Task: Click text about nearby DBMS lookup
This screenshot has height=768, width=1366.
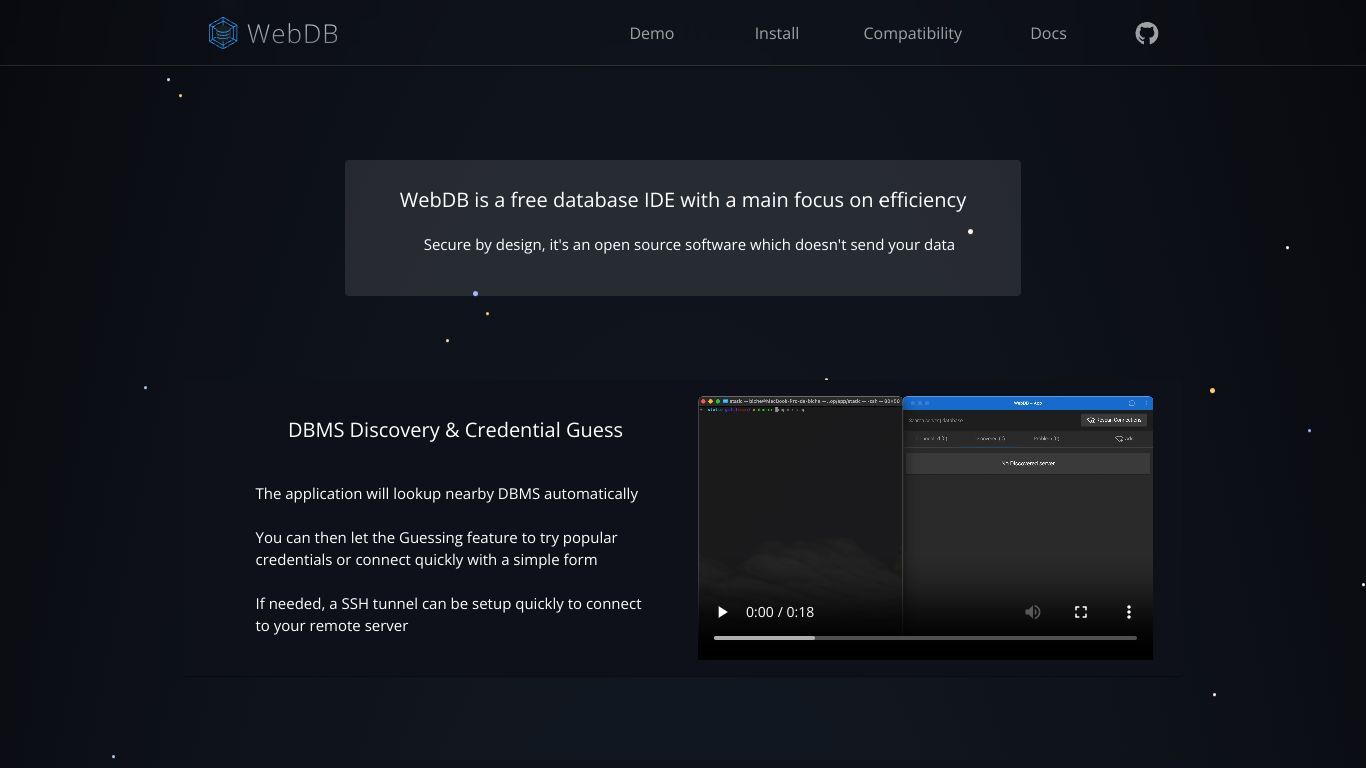Action: coord(447,494)
